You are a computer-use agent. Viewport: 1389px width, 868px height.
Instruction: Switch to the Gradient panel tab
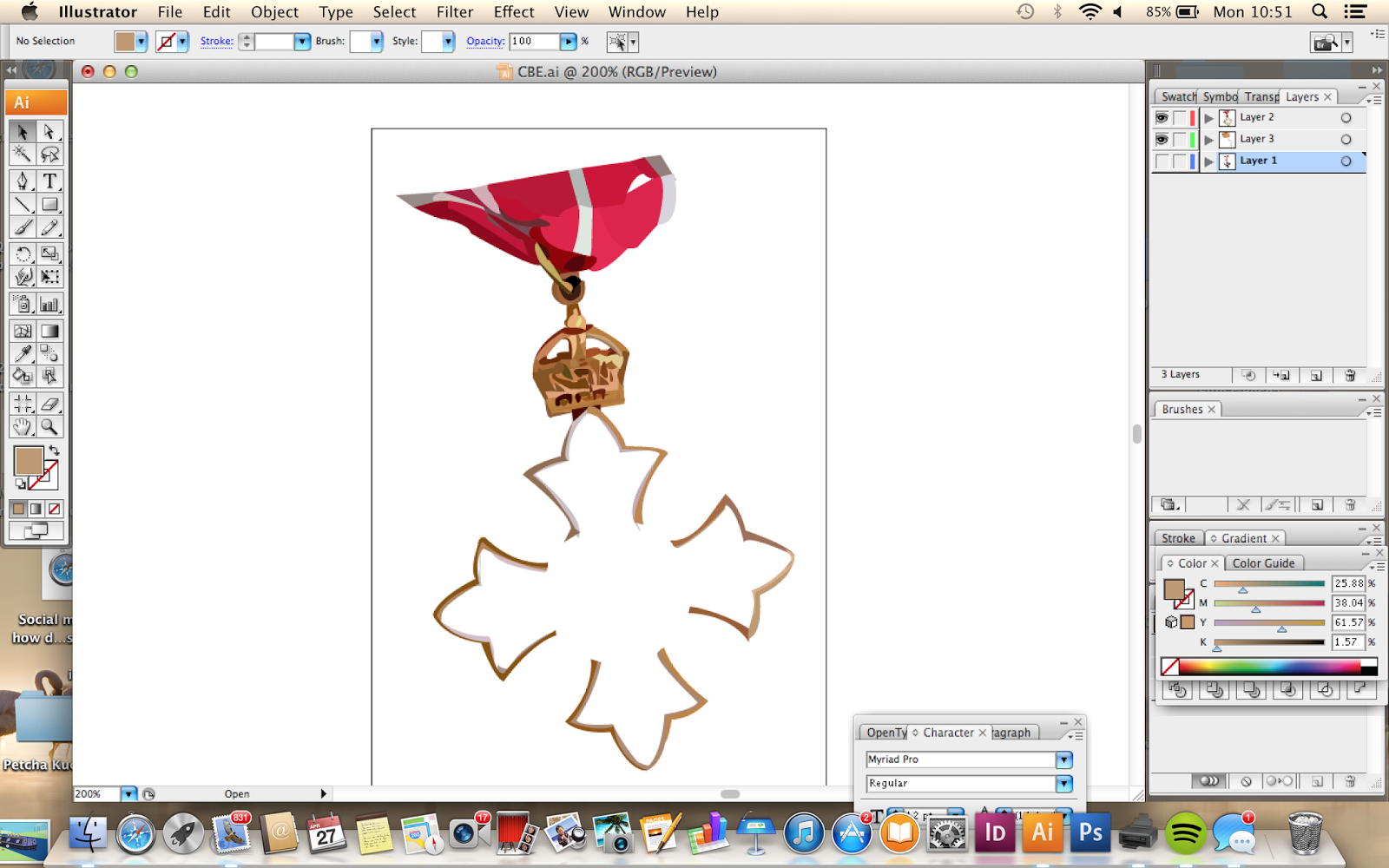click(1244, 538)
